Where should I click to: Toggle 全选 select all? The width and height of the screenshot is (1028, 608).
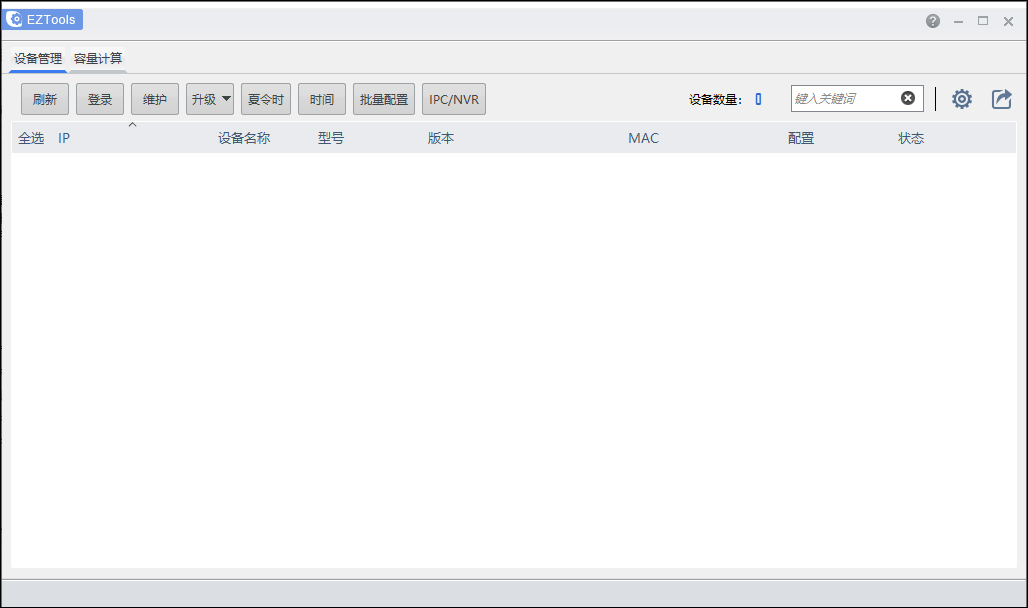point(31,138)
